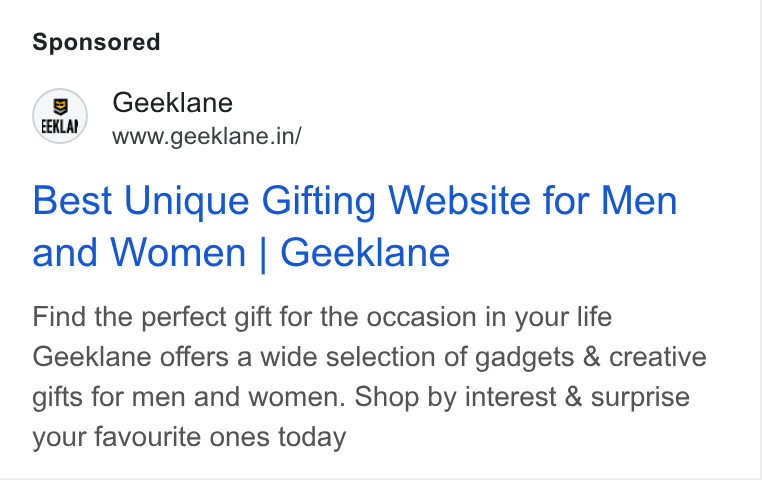Click the cropped black brand text inside the logo

click(60, 126)
